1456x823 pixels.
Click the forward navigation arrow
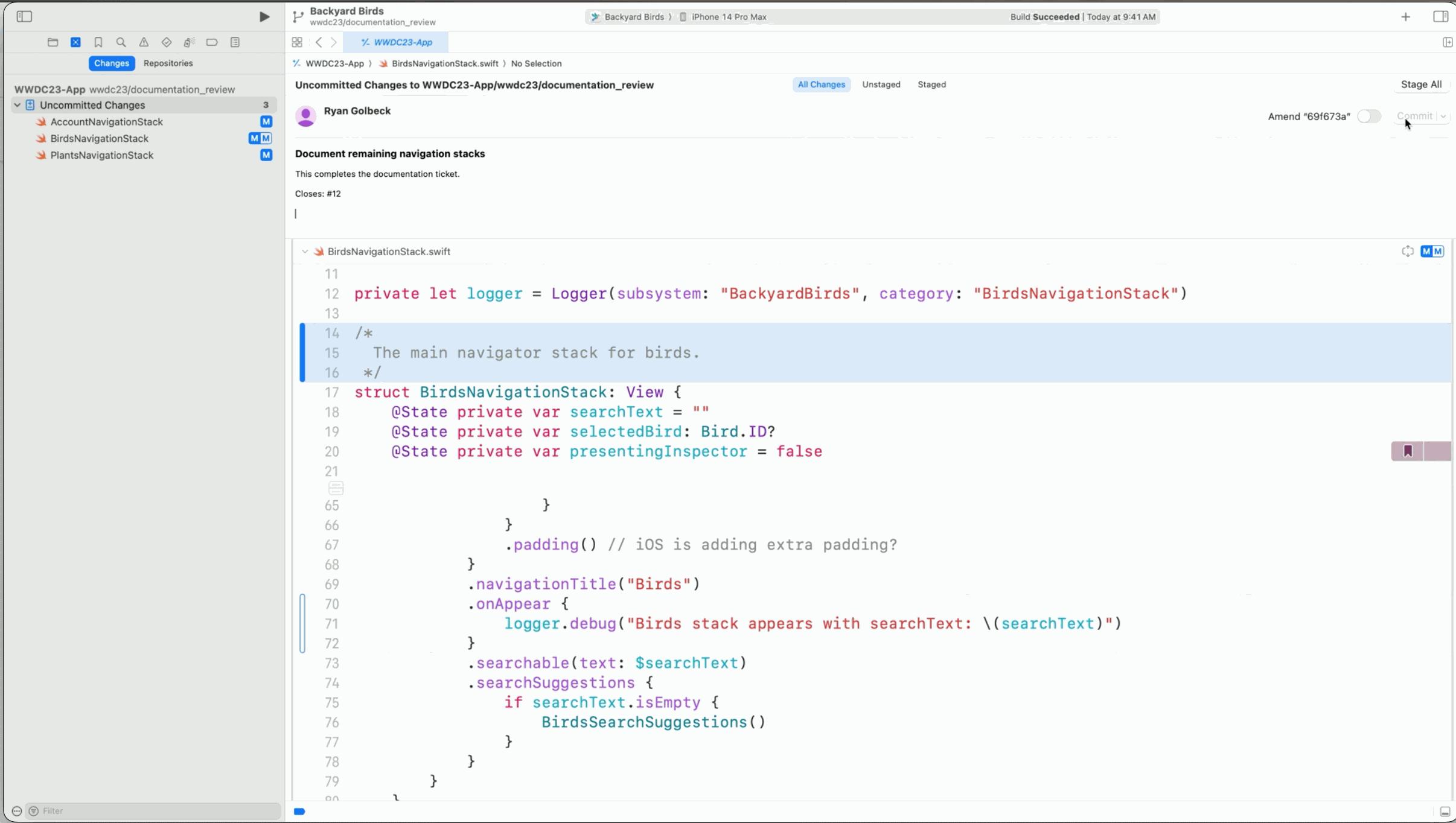tap(335, 42)
